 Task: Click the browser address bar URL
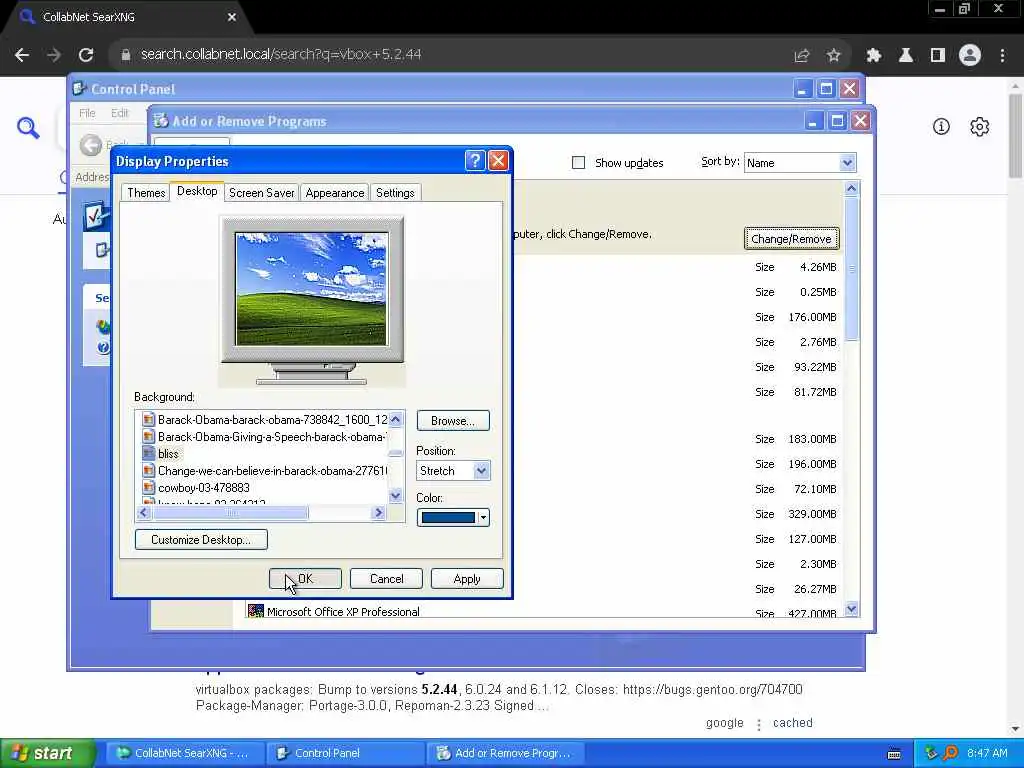pos(281,54)
